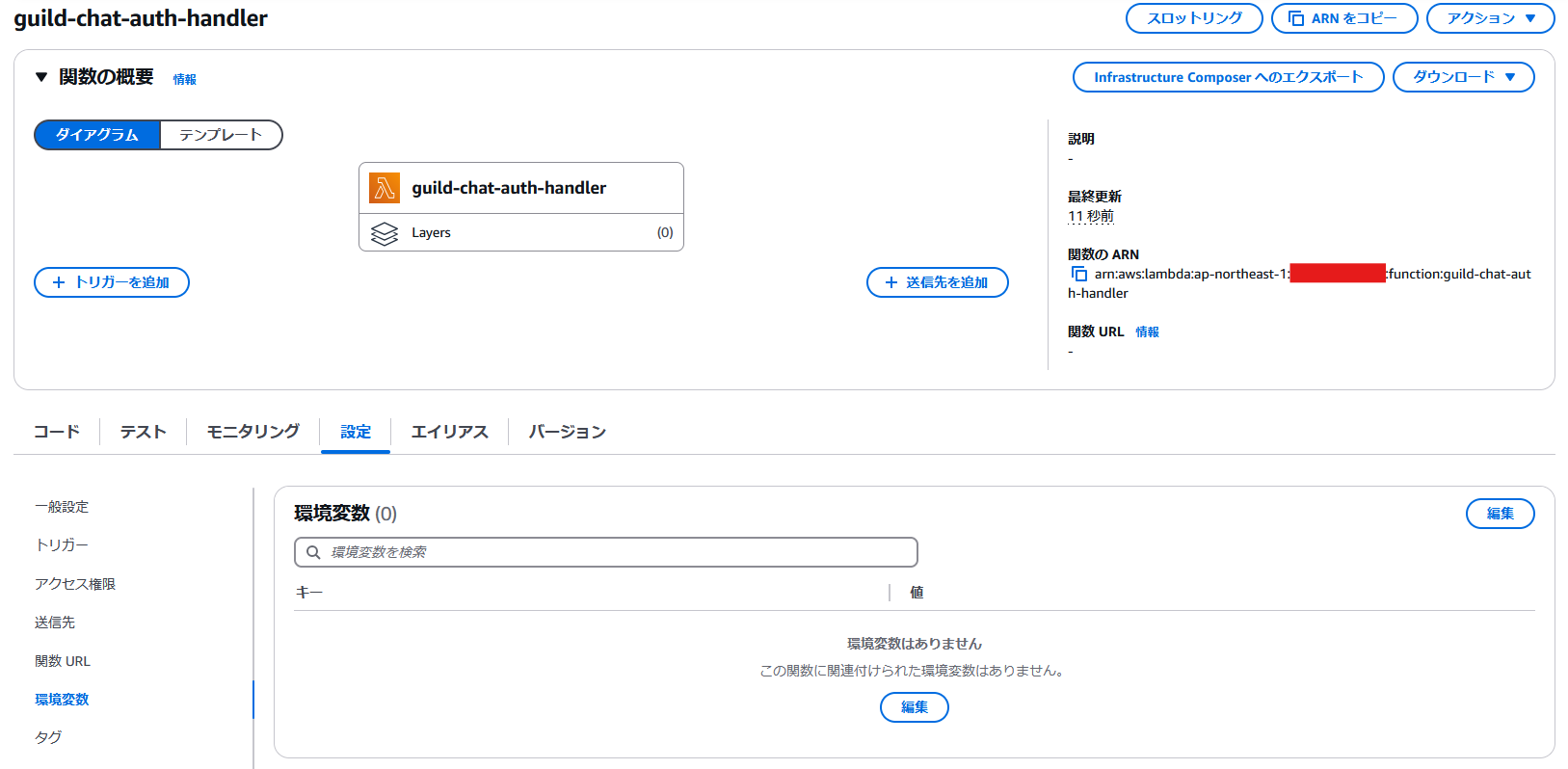
Task: Click the 編集 button below empty message
Action: (915, 707)
